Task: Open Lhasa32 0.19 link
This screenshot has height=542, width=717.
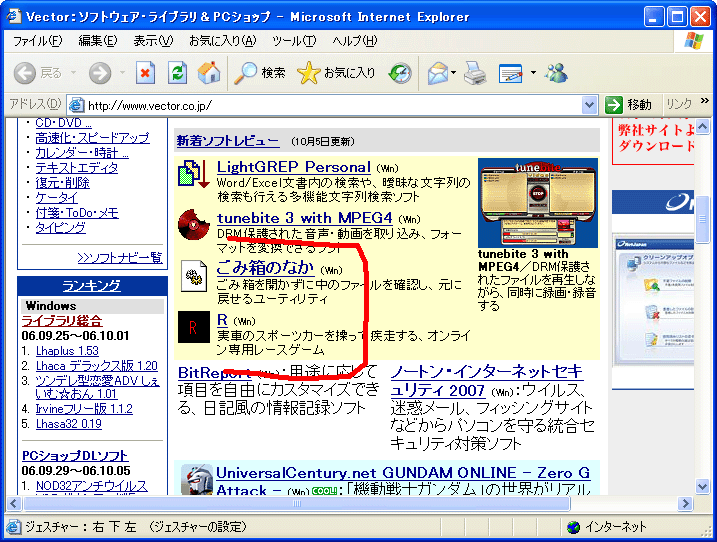Action: (69, 424)
